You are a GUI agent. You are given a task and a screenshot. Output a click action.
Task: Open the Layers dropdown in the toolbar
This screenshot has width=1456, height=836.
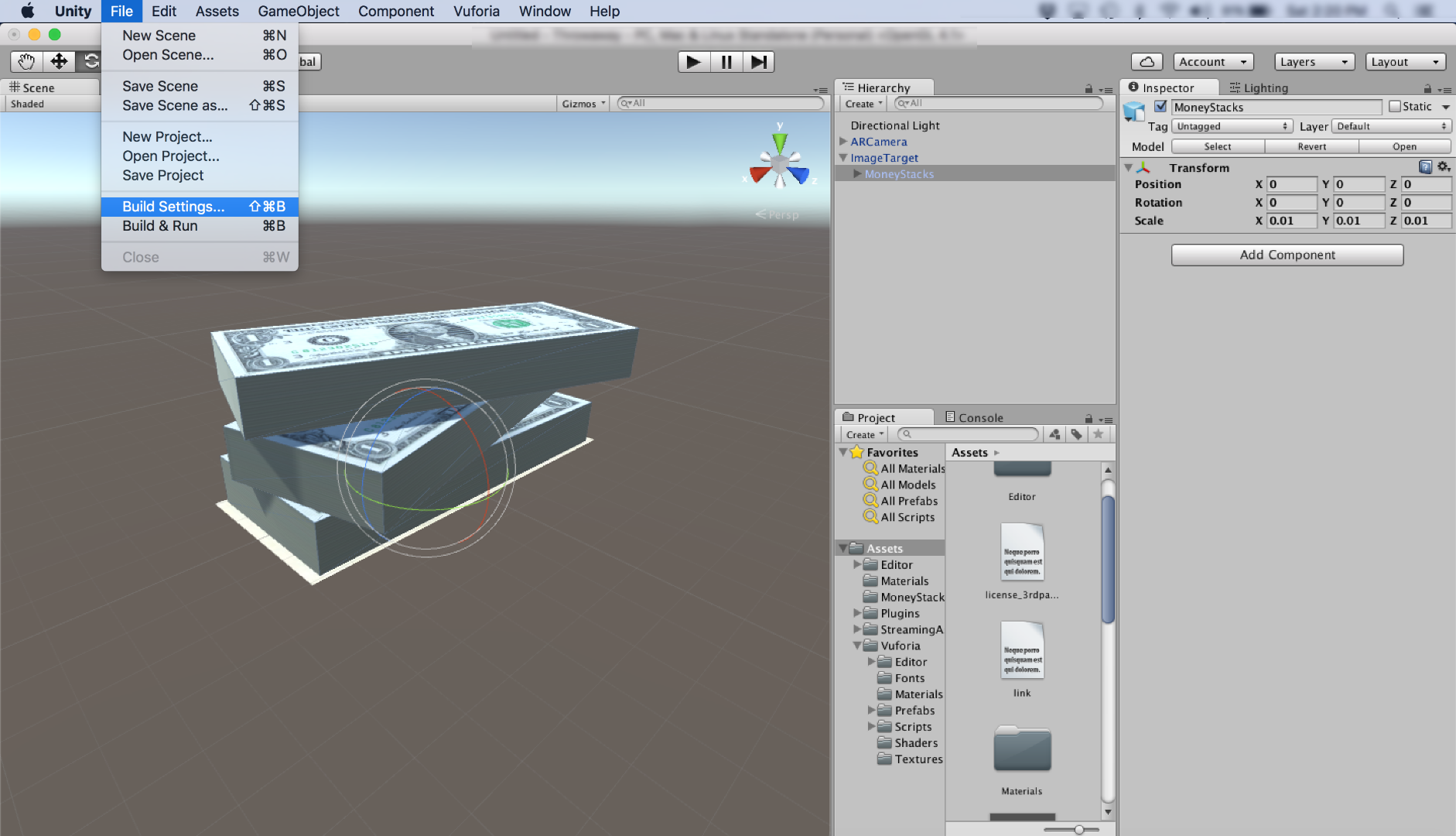pyautogui.click(x=1313, y=61)
